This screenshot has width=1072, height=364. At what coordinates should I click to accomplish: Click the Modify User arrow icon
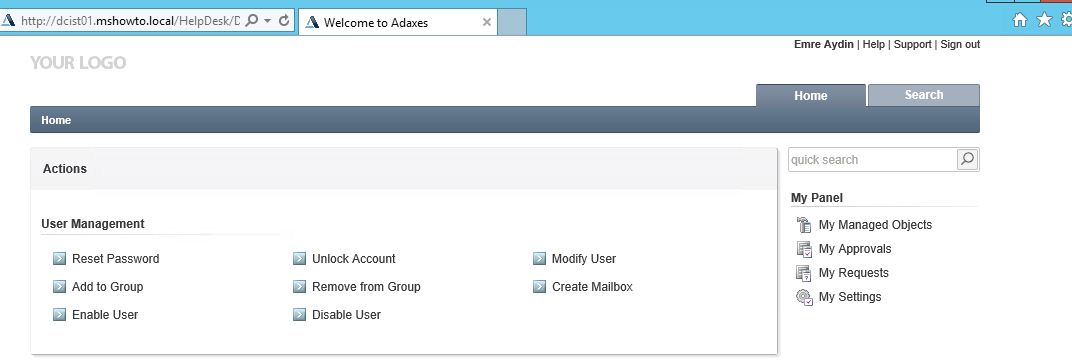[x=539, y=259]
